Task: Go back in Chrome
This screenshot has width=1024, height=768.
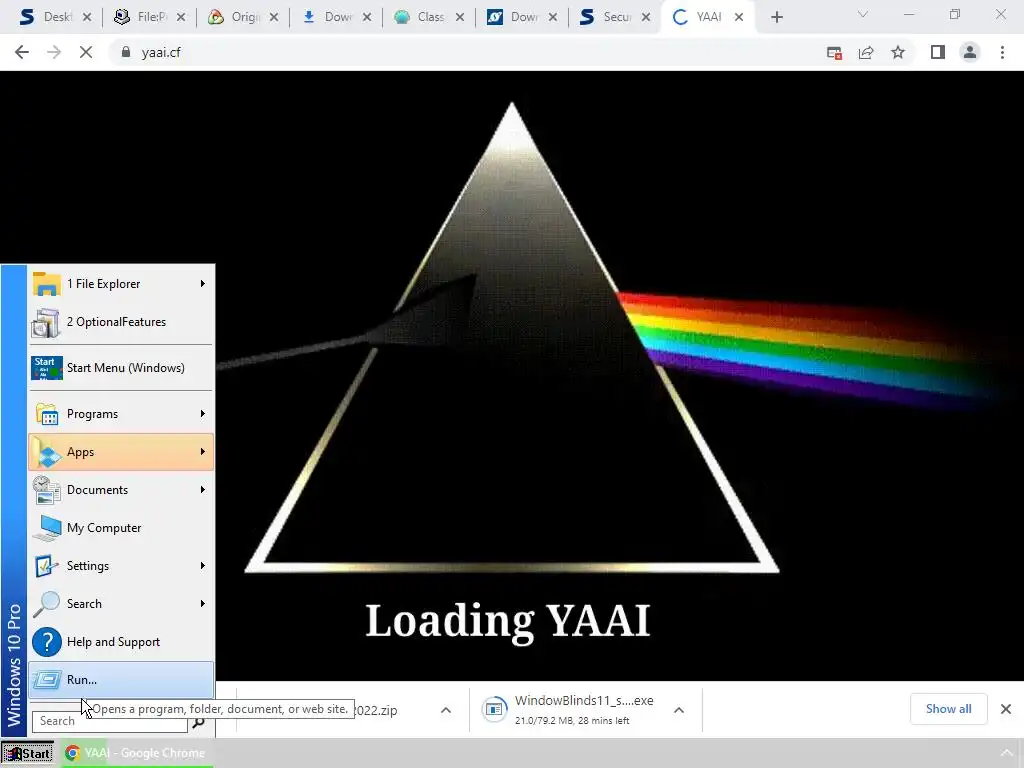Action: click(22, 52)
